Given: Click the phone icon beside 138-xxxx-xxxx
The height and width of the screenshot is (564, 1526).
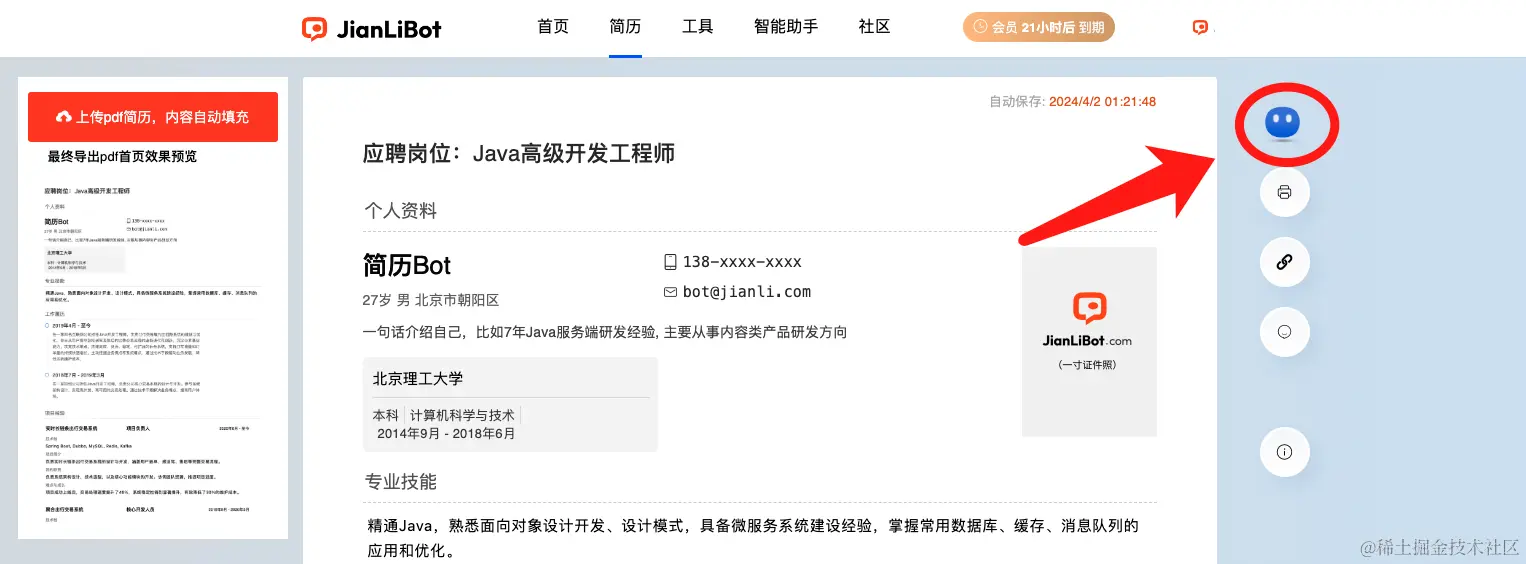Looking at the screenshot, I should click(x=670, y=262).
